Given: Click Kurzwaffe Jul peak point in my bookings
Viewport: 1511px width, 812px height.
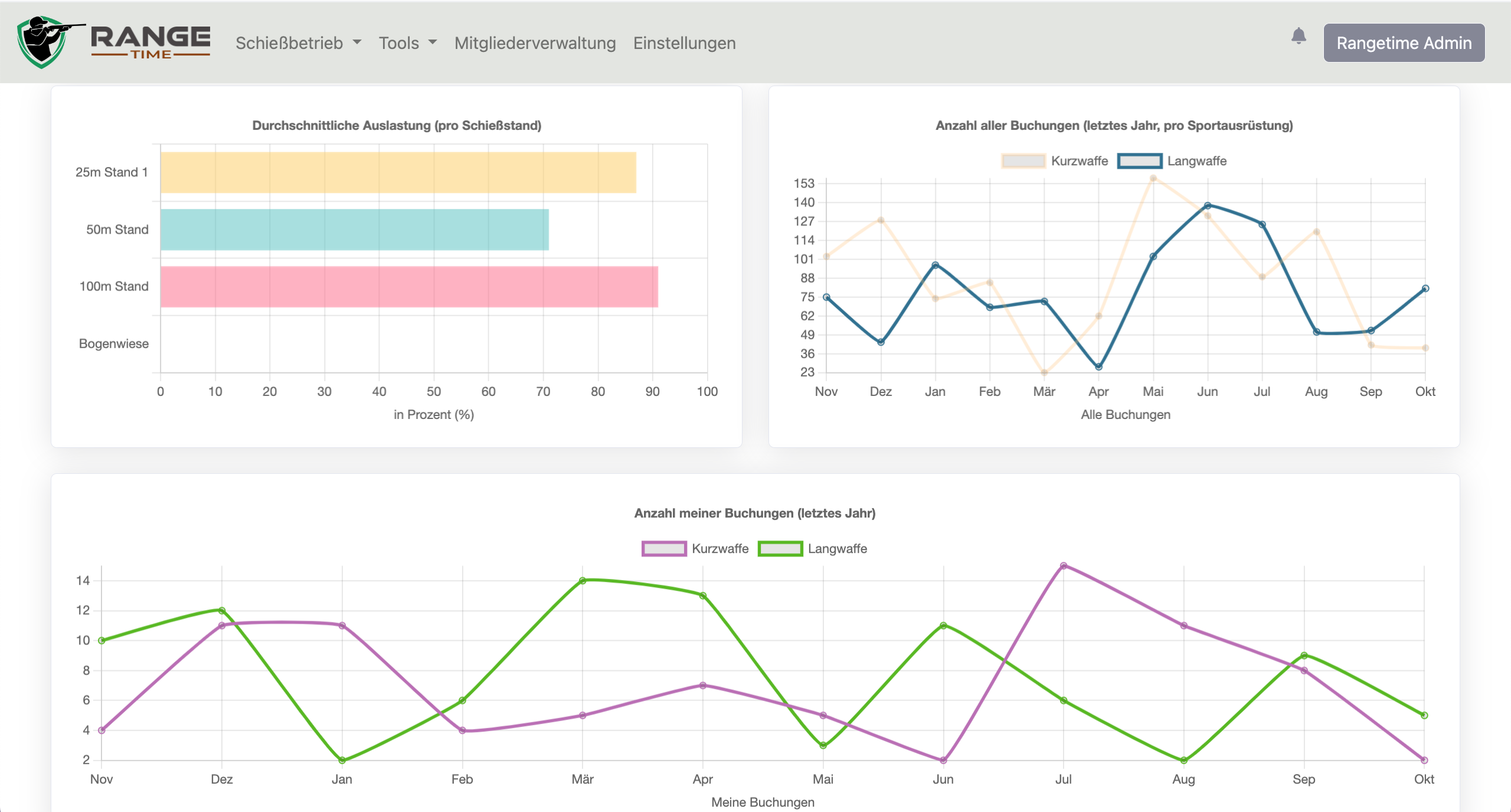Looking at the screenshot, I should click(x=1064, y=566).
